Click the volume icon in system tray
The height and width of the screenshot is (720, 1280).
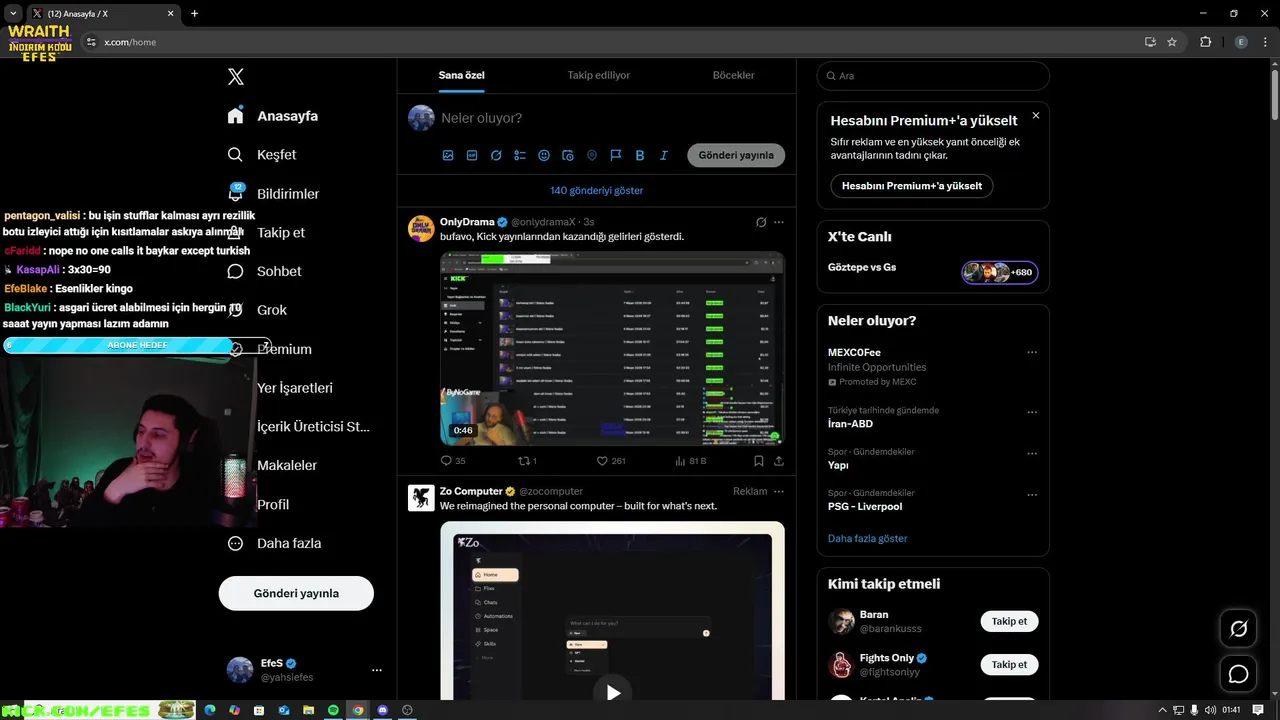click(x=1211, y=710)
